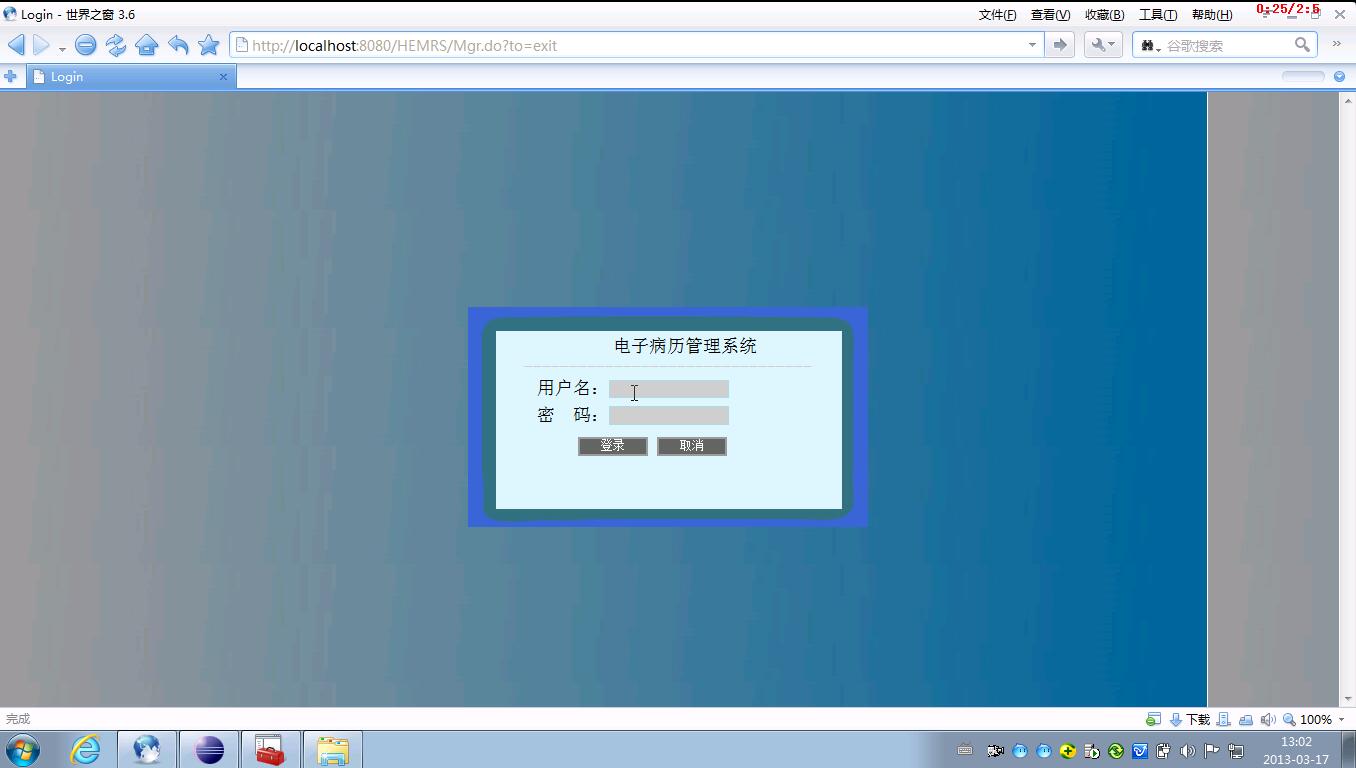Show more toolbar items chevron
The image size is (1356, 768).
(1336, 44)
